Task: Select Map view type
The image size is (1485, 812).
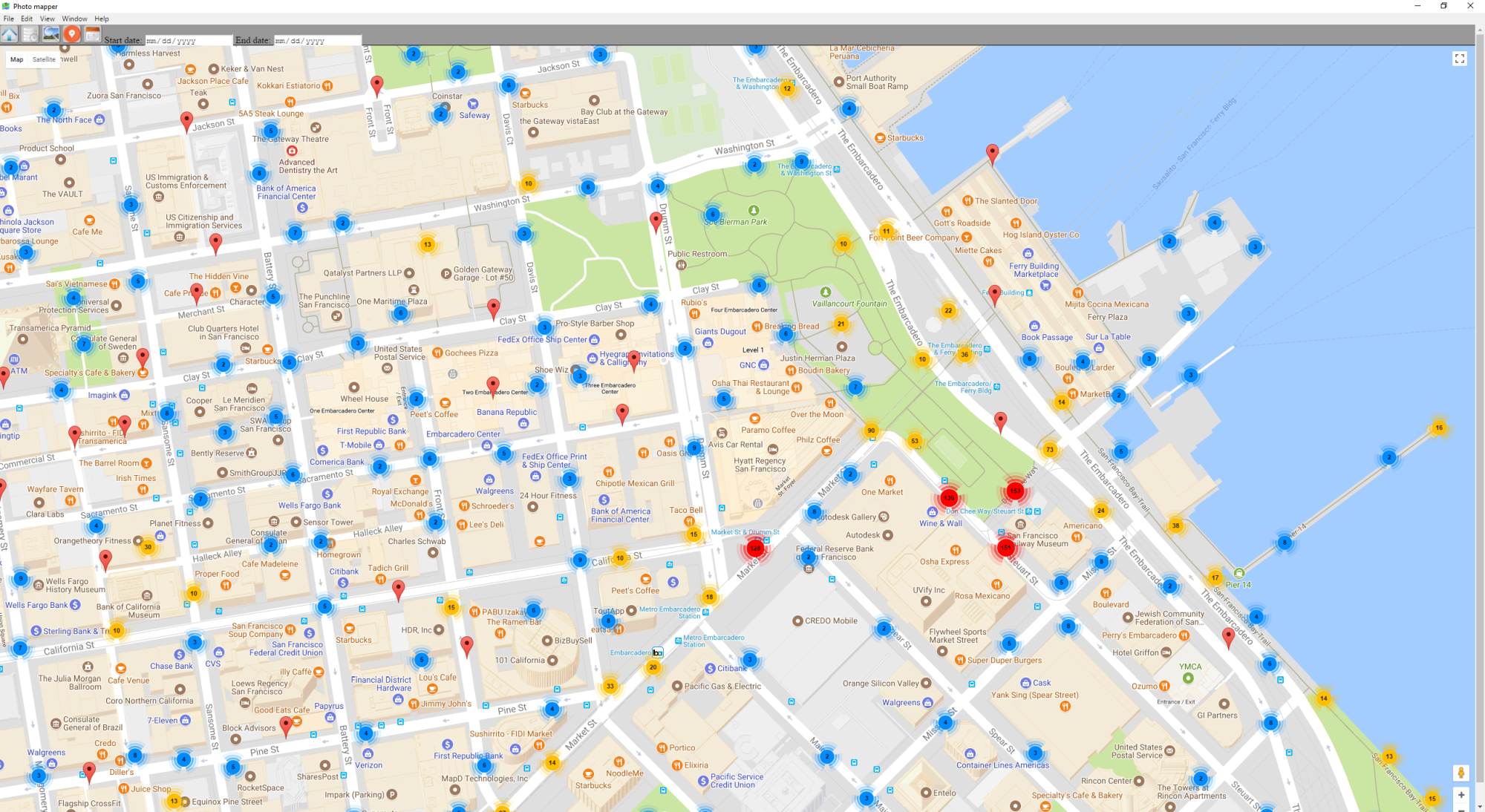Action: [17, 59]
